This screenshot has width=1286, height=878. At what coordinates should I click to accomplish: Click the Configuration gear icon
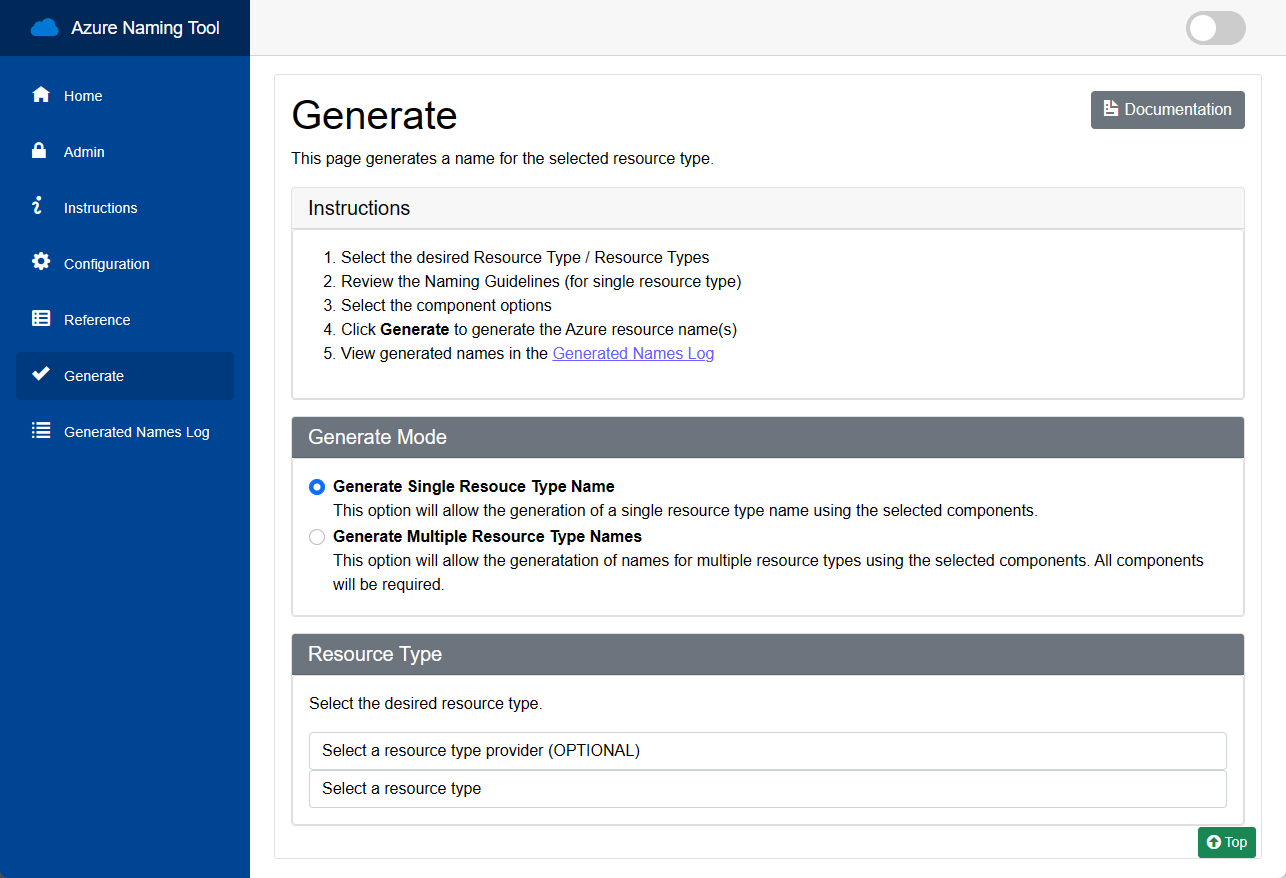pyautogui.click(x=40, y=263)
